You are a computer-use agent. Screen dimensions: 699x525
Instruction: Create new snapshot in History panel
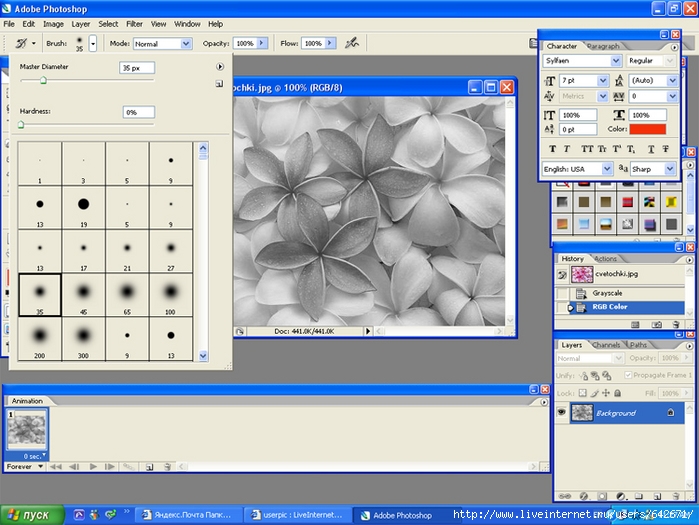tap(656, 325)
